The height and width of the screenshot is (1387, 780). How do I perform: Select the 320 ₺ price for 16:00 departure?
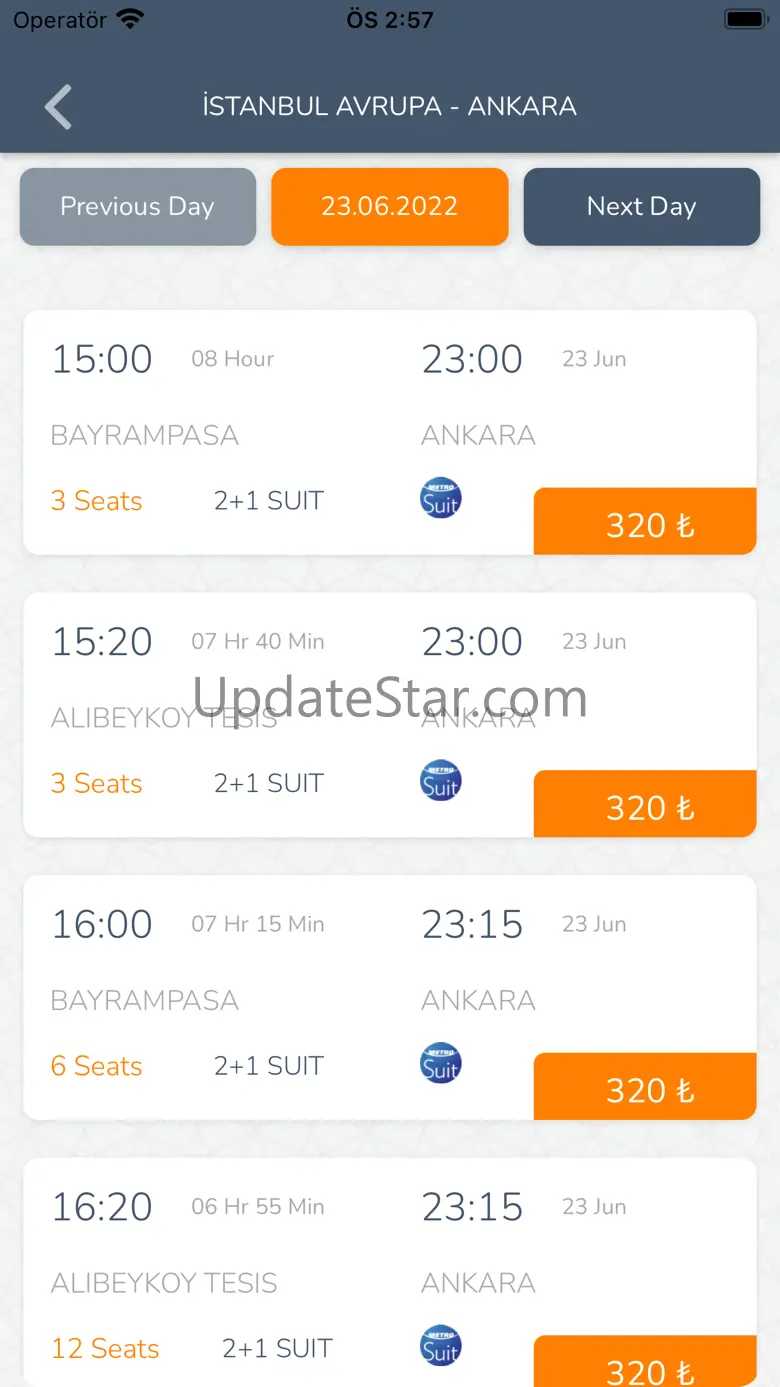[645, 1087]
